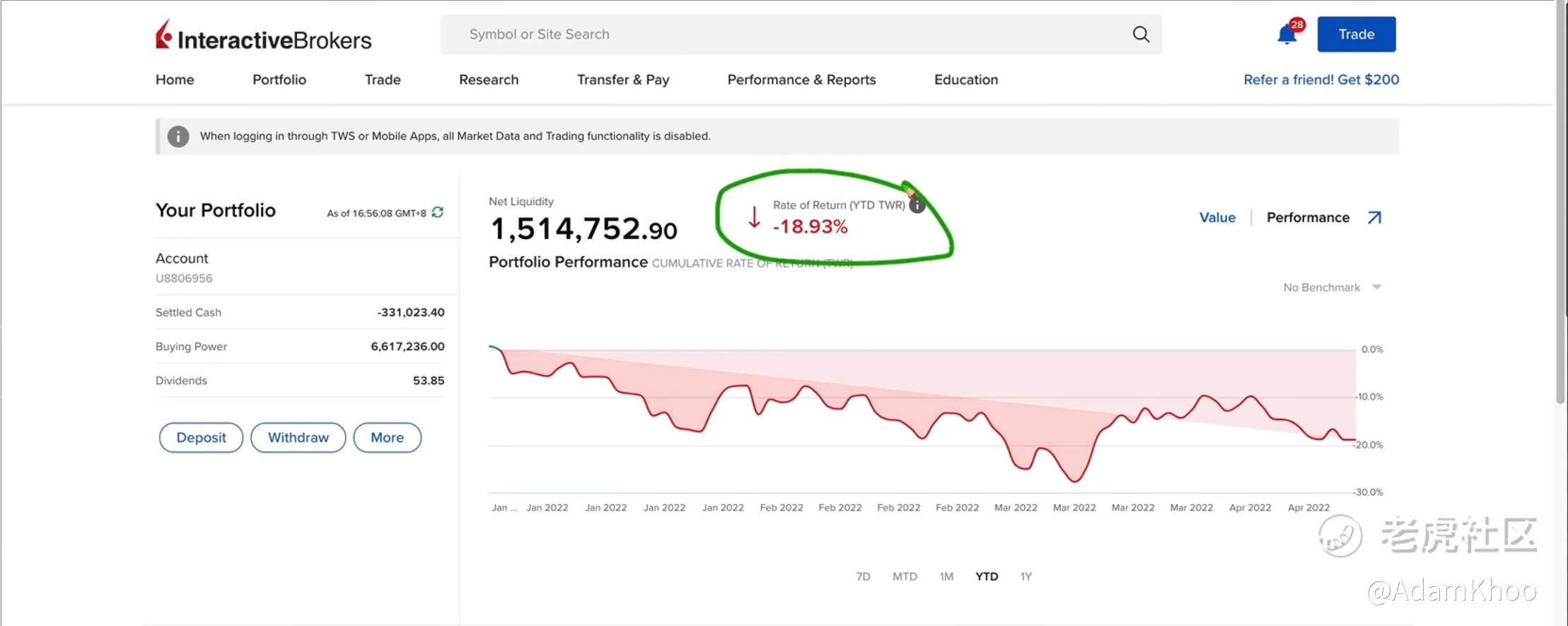Open the Home menu
Screen dimensions: 1568x626
coord(175,80)
